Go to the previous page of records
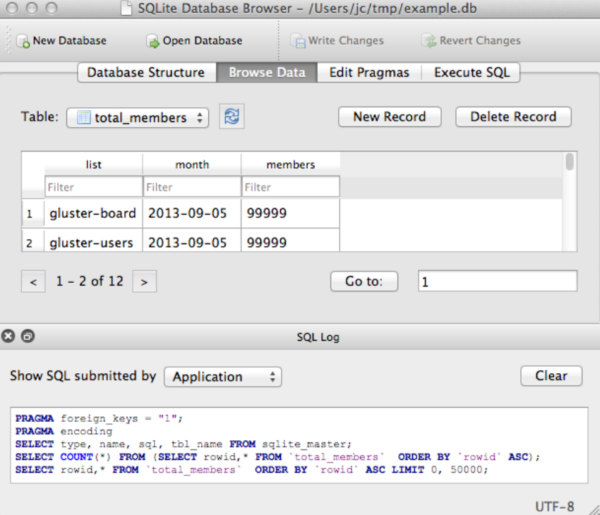Screen dimensions: 600x515 pyautogui.click(x=33, y=282)
